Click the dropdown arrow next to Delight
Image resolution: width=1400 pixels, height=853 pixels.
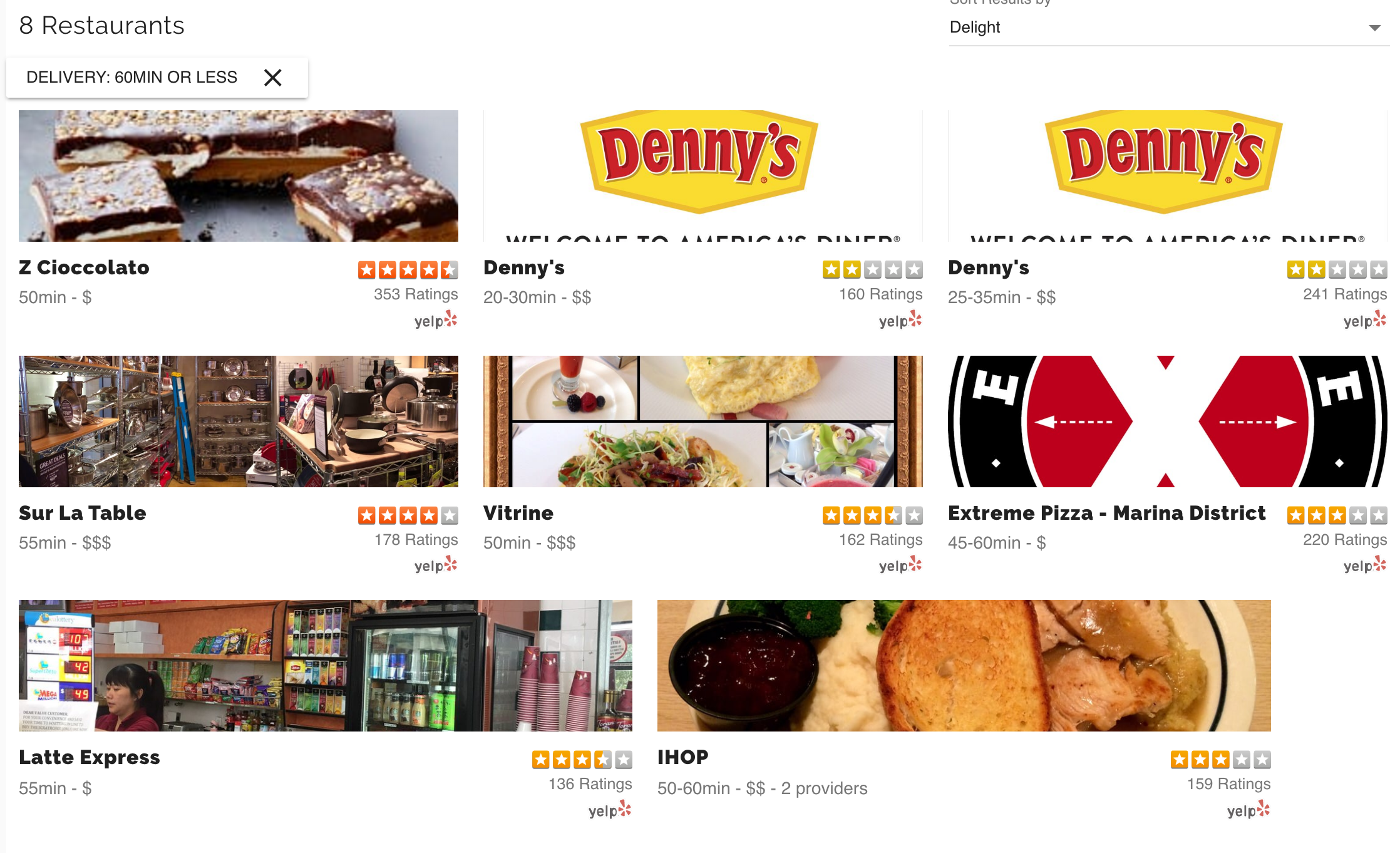pyautogui.click(x=1374, y=28)
